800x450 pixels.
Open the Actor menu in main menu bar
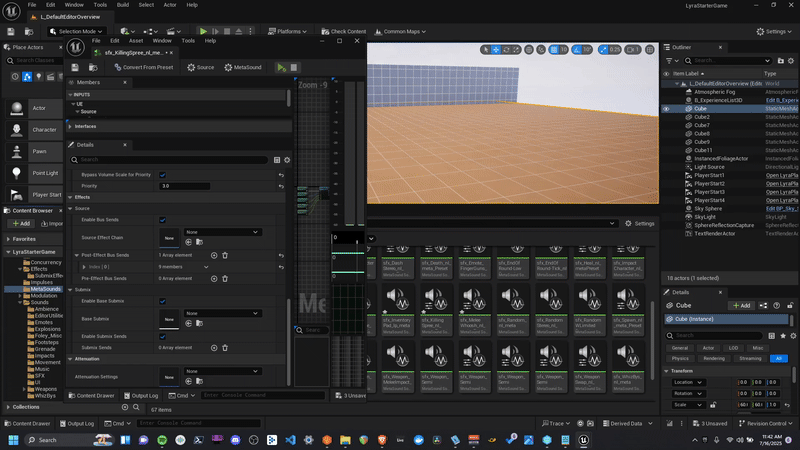tap(170, 5)
